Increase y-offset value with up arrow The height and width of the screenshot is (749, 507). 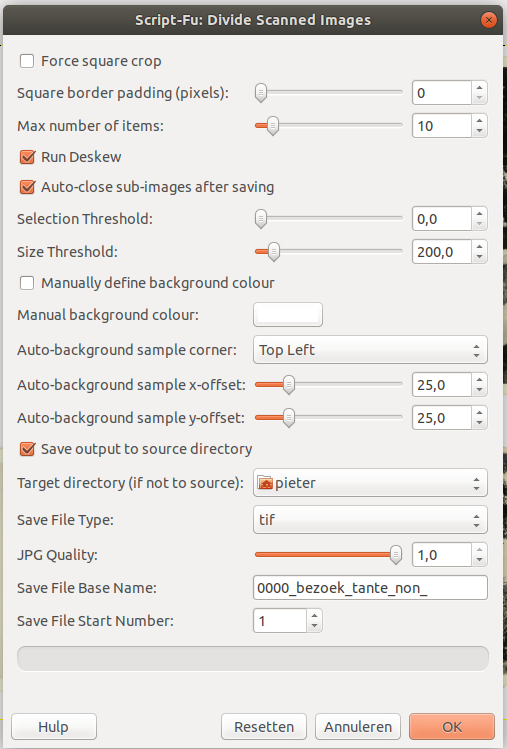(479, 412)
